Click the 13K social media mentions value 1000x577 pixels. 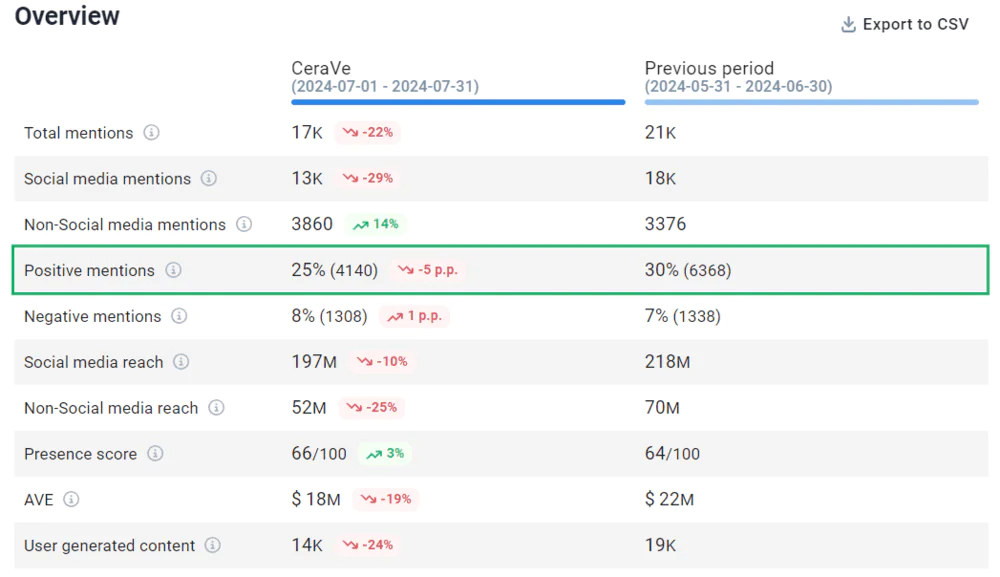tap(307, 179)
